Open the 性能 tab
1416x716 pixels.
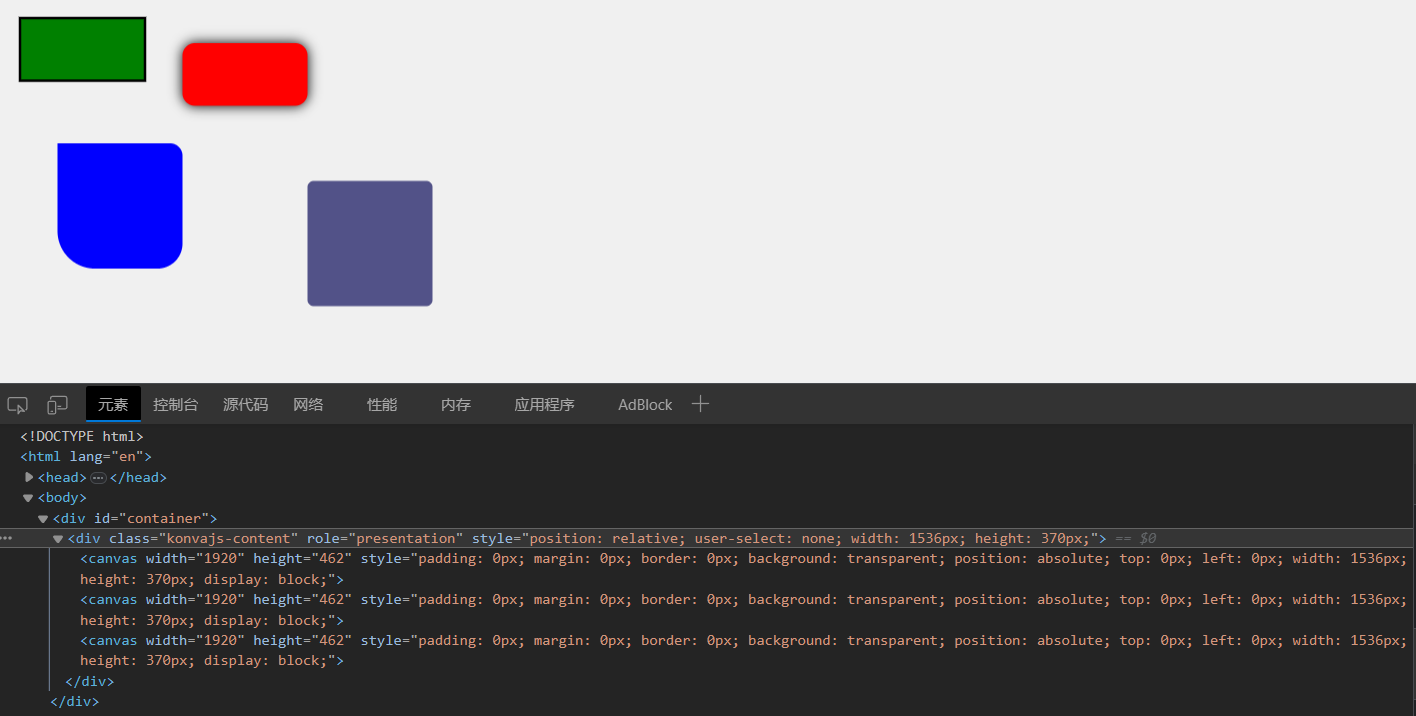(382, 405)
